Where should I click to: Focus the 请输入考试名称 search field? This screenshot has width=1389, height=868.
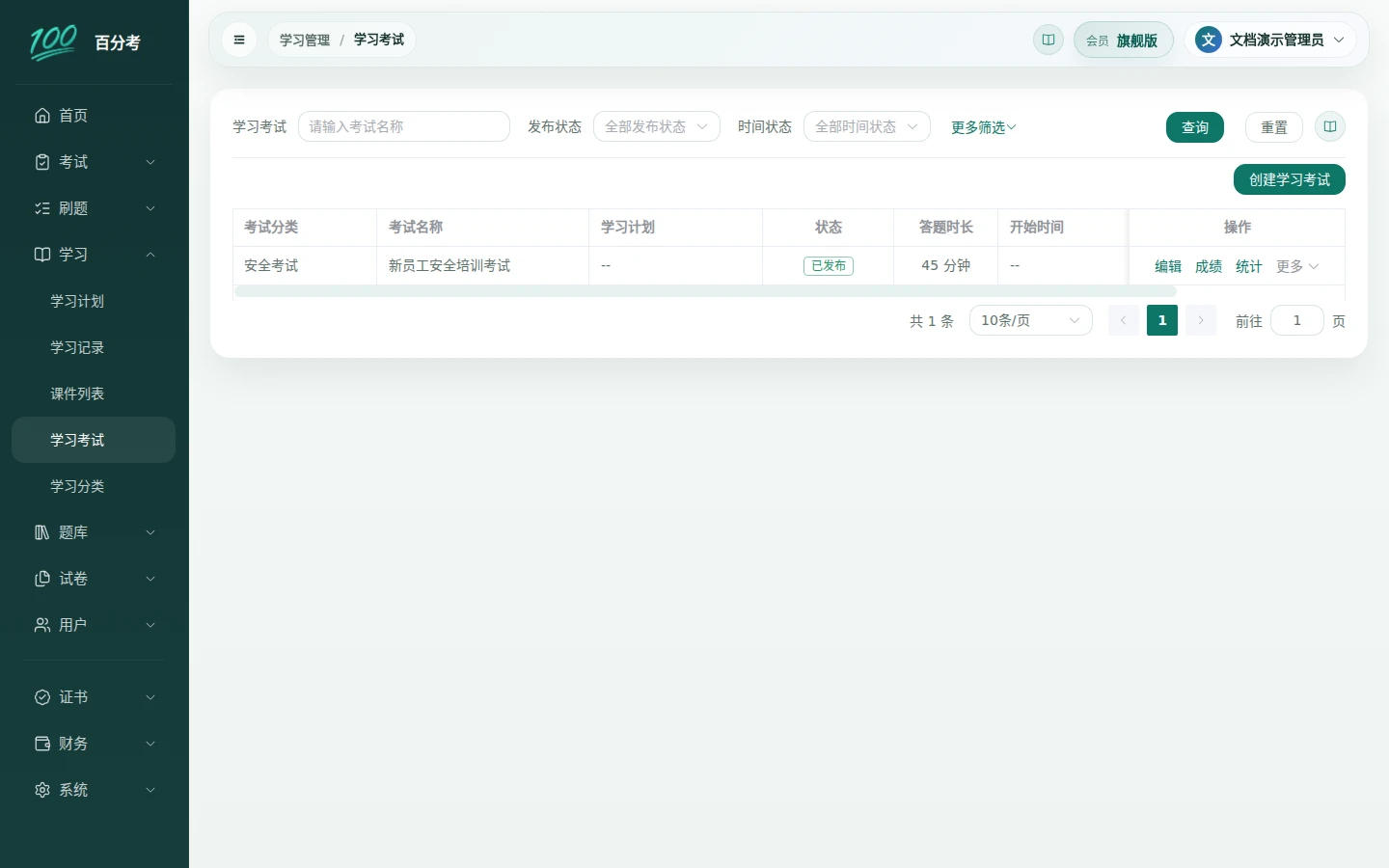[404, 126]
